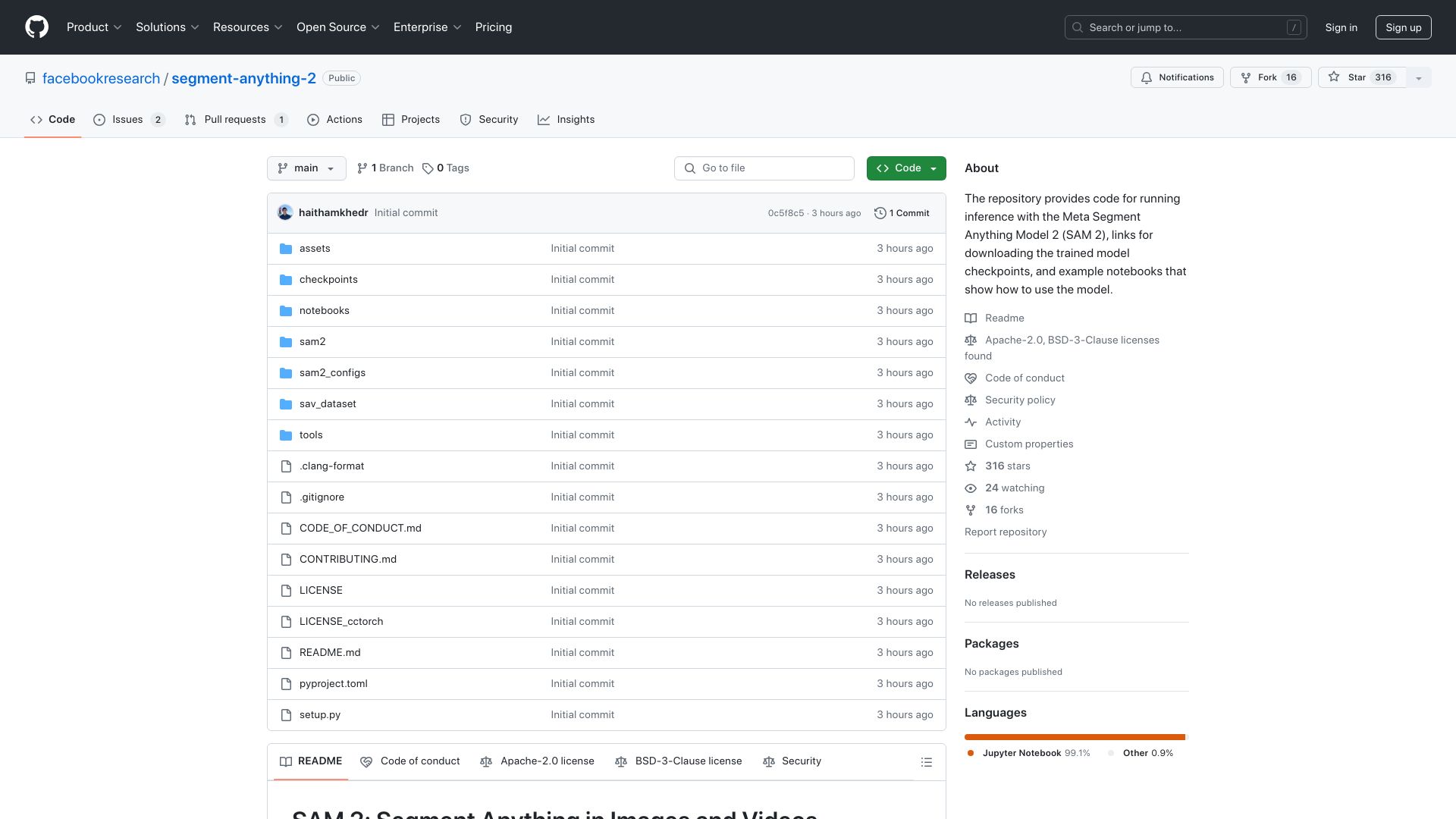Click the Report repository link
Screen dimensions: 1456x819
[1006, 532]
